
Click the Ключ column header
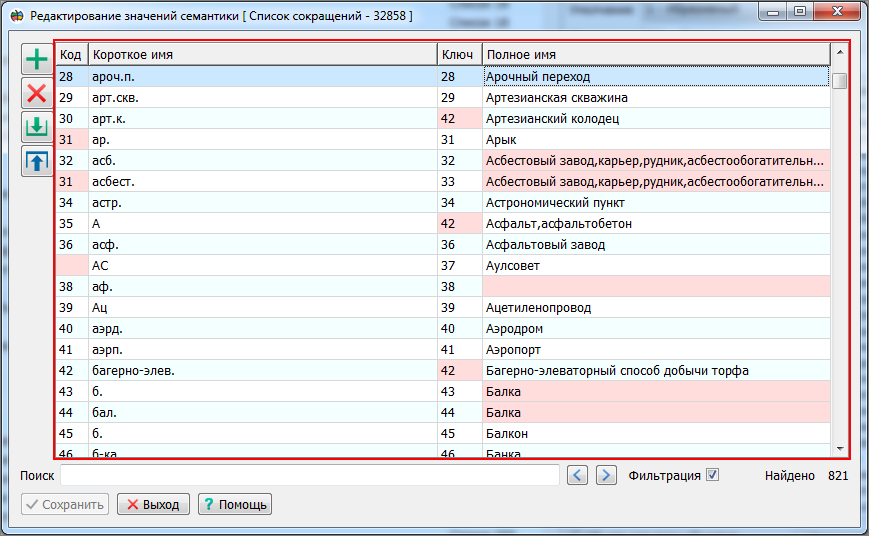[x=457, y=55]
